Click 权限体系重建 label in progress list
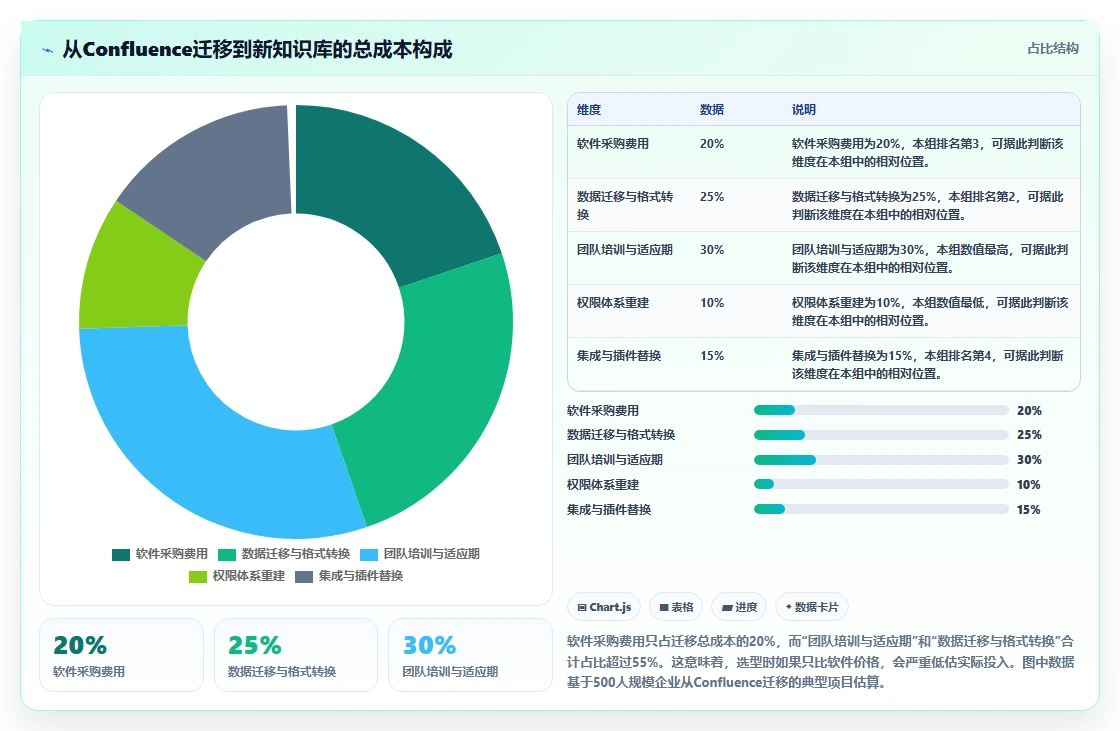The height and width of the screenshot is (731, 1120). [603, 484]
